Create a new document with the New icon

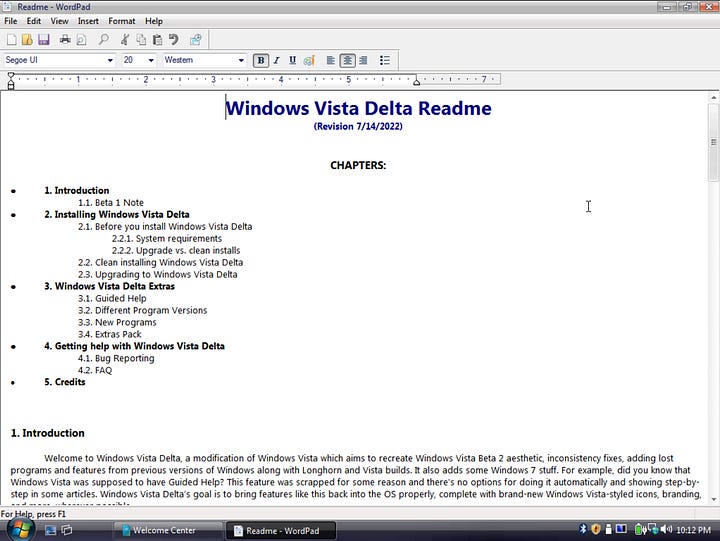(11, 39)
